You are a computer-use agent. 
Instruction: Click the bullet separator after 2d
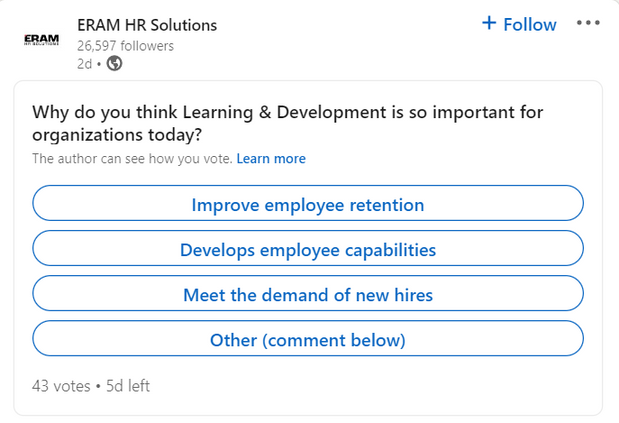tap(99, 64)
